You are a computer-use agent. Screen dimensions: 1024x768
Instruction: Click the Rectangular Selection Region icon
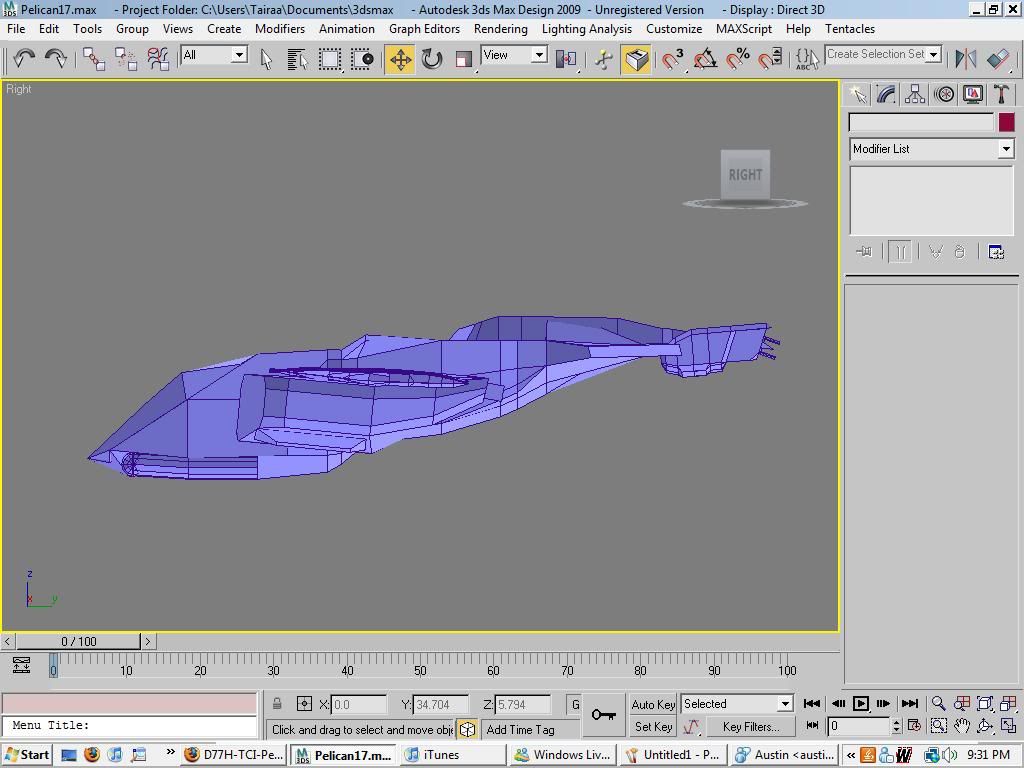[330, 59]
